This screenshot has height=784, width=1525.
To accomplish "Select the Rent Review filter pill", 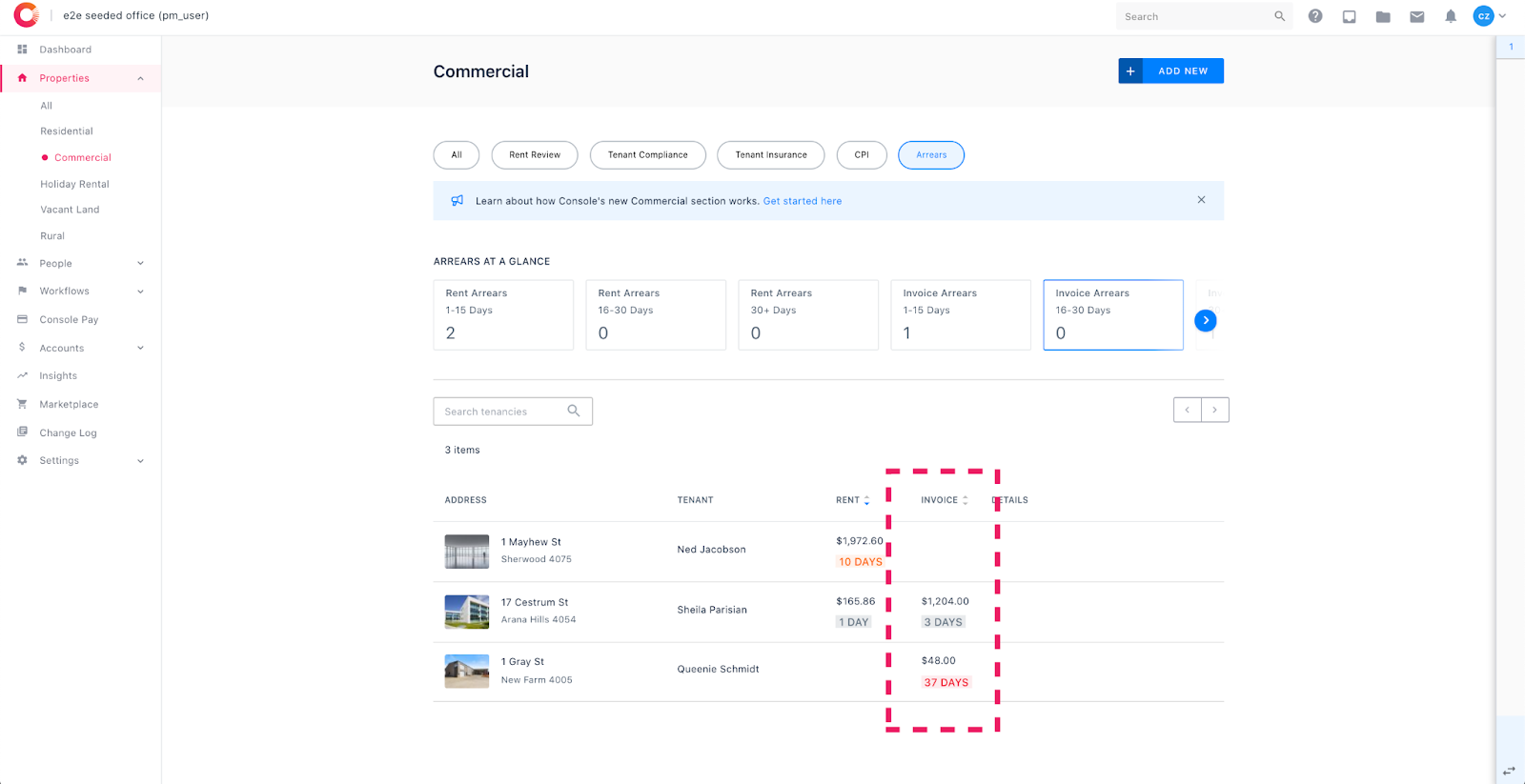I will pyautogui.click(x=535, y=155).
